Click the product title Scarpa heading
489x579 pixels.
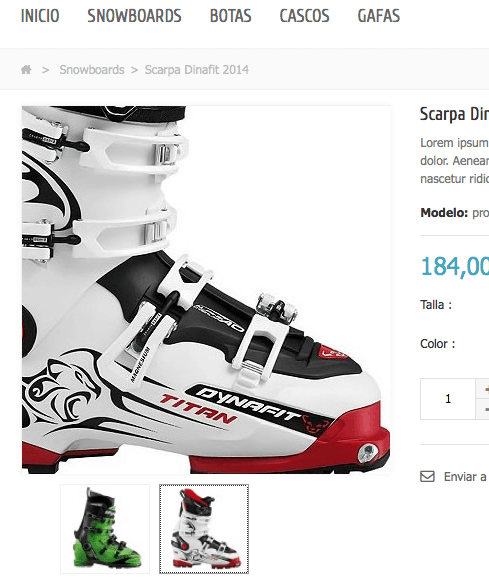point(454,114)
